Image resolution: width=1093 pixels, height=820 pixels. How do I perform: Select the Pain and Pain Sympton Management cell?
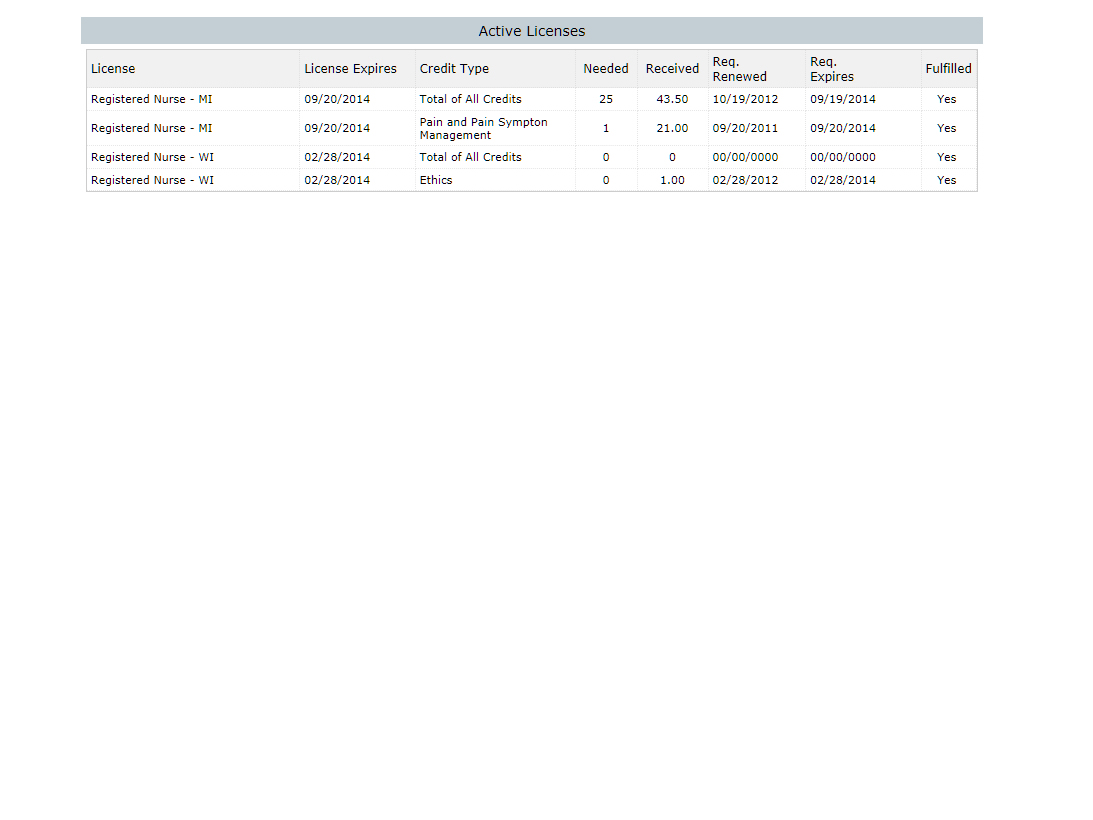click(x=483, y=128)
